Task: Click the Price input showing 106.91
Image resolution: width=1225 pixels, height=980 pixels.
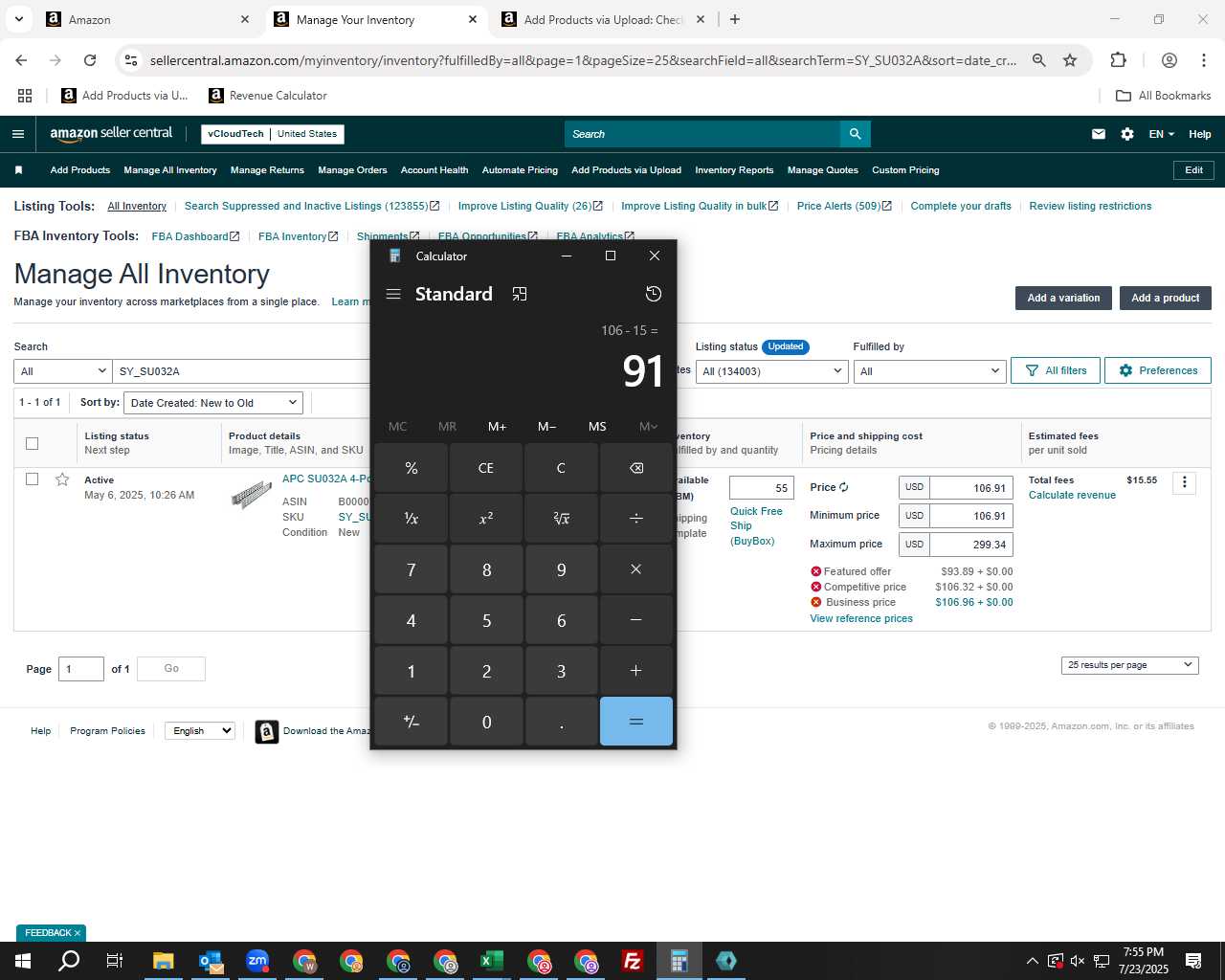Action: 971,488
